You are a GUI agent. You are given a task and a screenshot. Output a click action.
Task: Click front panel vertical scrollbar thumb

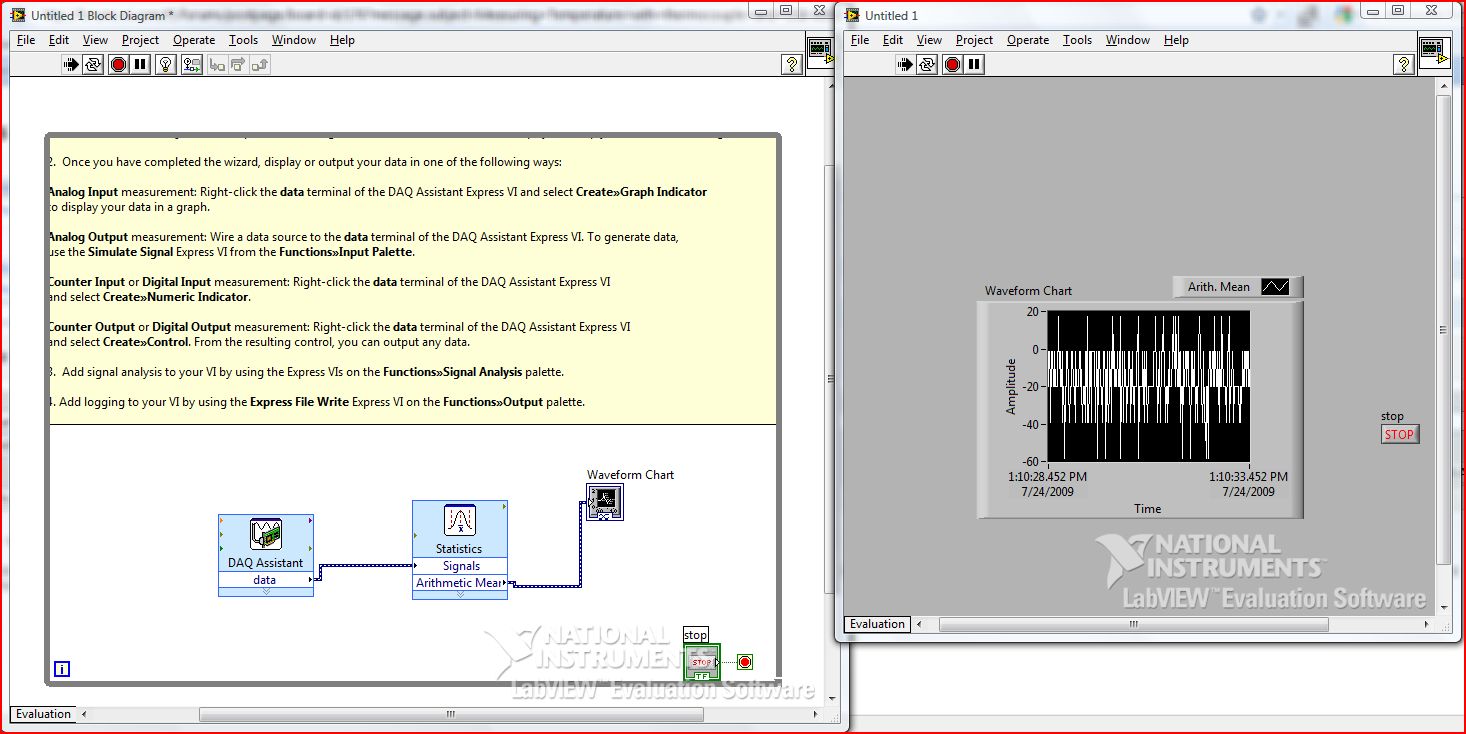point(1442,330)
